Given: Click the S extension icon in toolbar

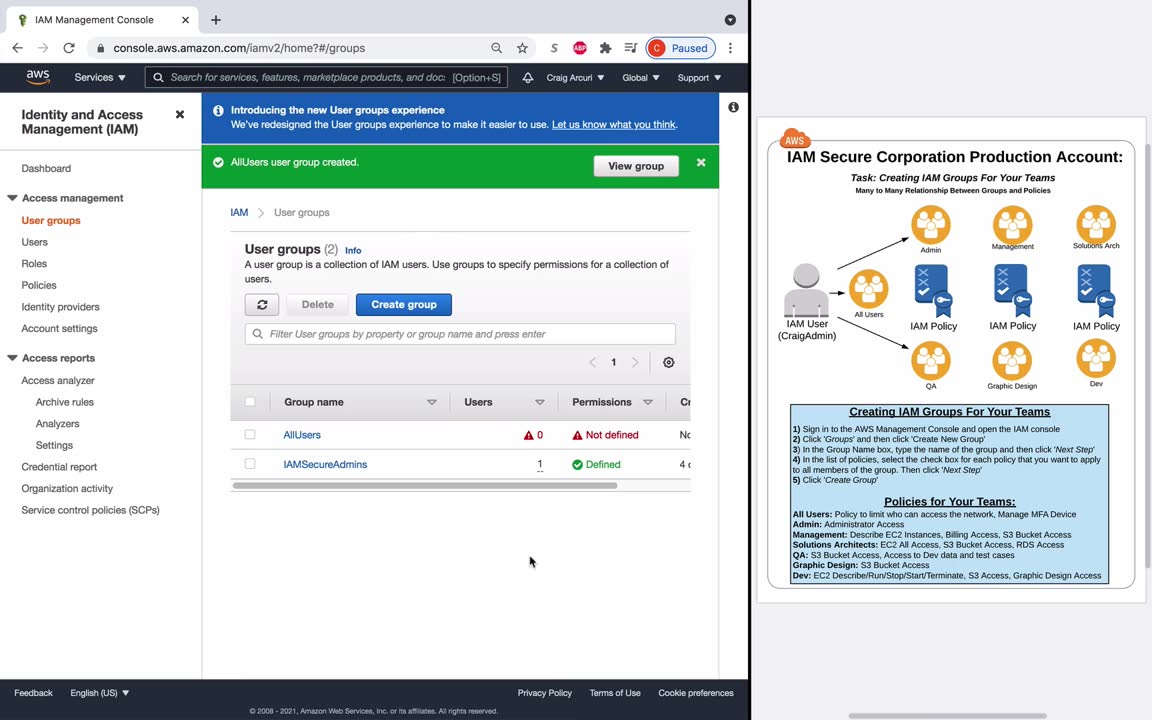Looking at the screenshot, I should tap(554, 48).
